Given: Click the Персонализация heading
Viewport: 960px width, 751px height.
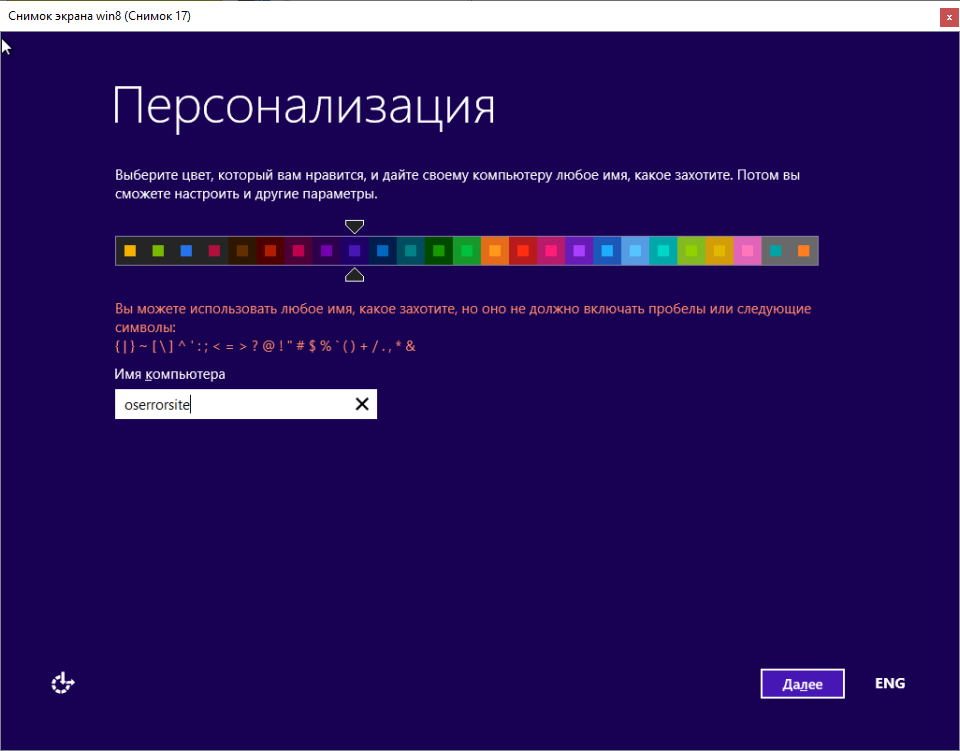Looking at the screenshot, I should click(304, 107).
